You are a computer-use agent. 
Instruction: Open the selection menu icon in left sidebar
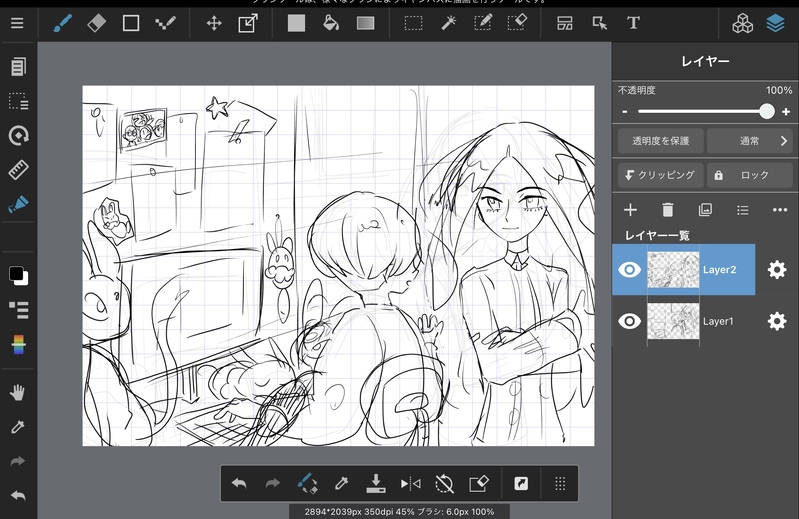point(18,101)
